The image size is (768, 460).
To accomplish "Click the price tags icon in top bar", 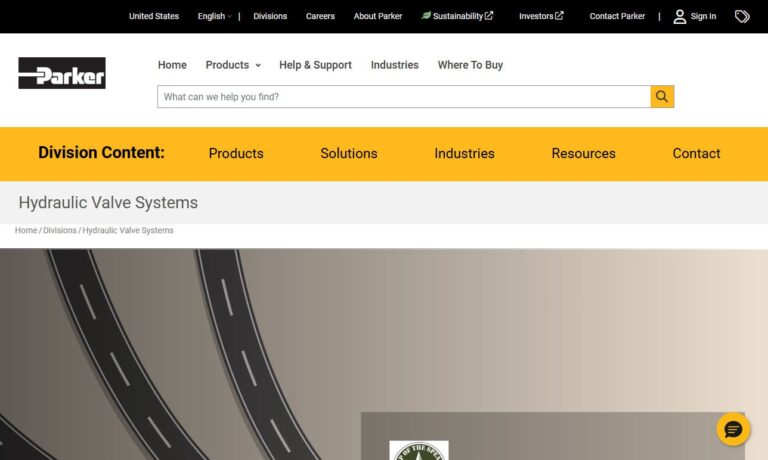I will coord(742,17).
